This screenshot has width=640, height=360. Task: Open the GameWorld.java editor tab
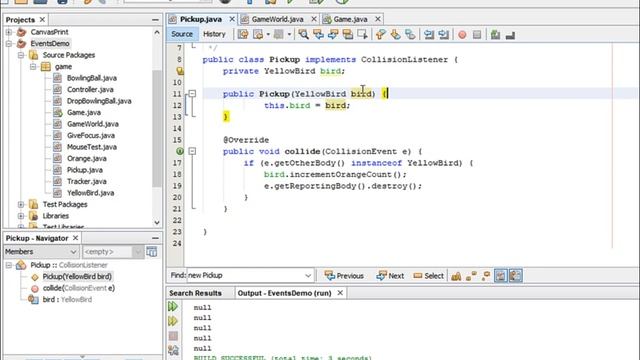point(277,19)
